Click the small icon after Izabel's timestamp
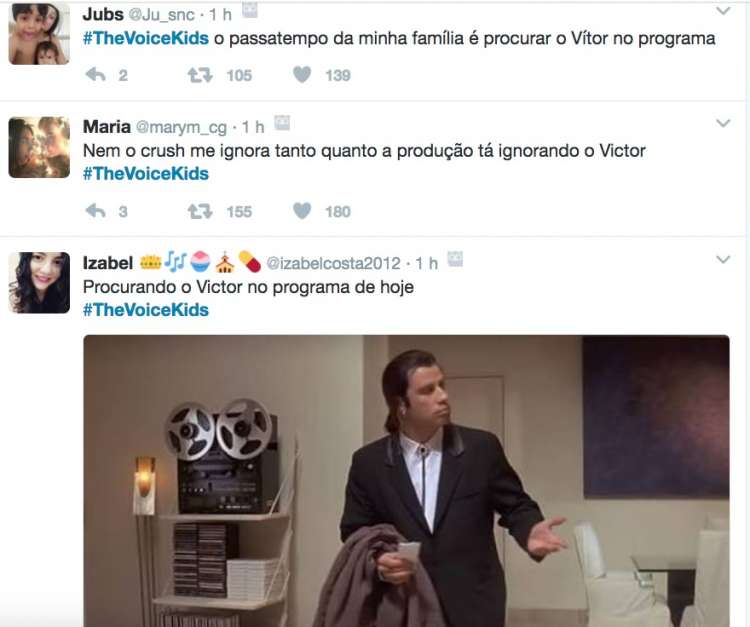 [455, 259]
